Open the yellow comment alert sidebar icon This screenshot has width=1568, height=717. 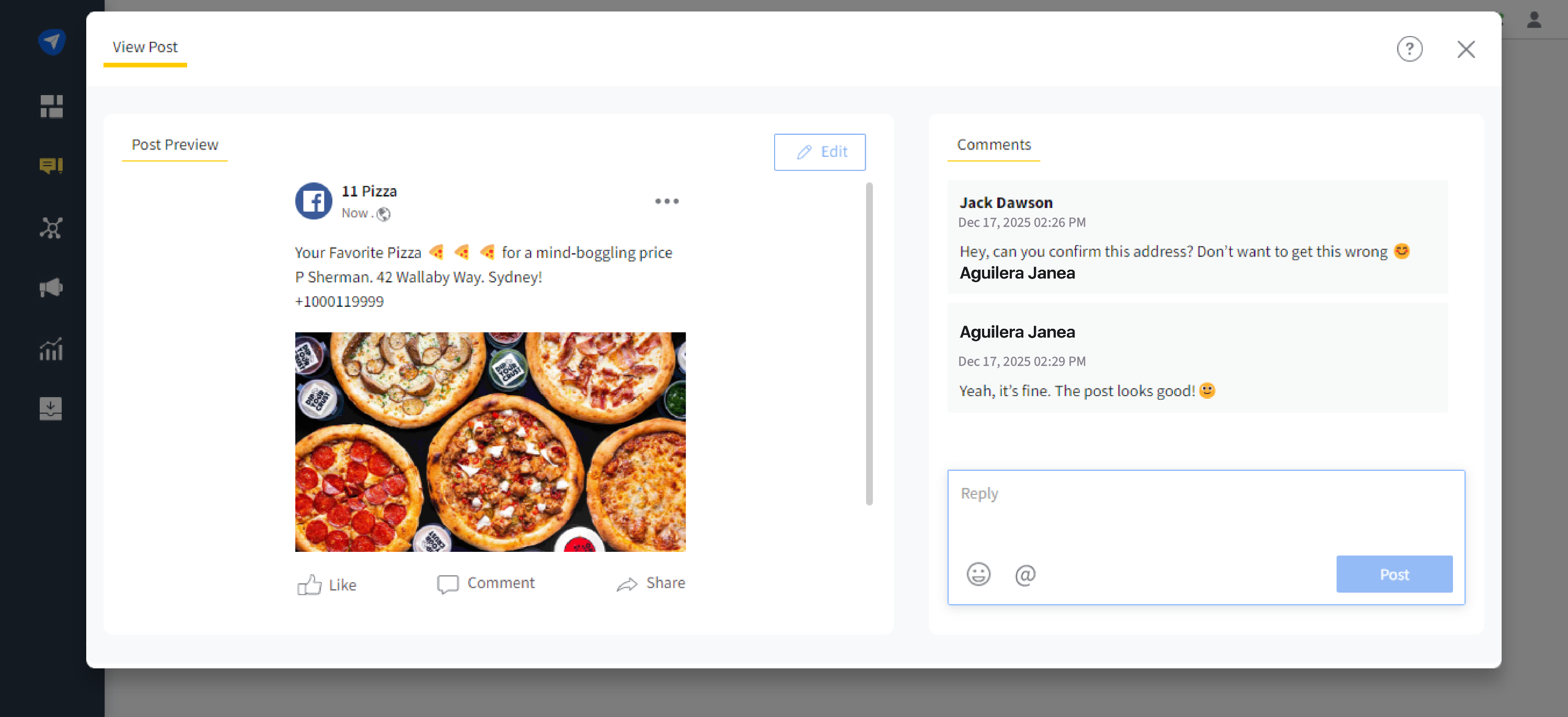51,166
